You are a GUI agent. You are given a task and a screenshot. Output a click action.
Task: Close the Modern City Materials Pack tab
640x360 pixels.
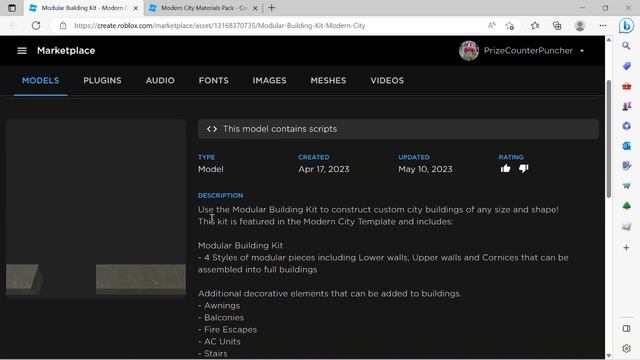coord(255,8)
